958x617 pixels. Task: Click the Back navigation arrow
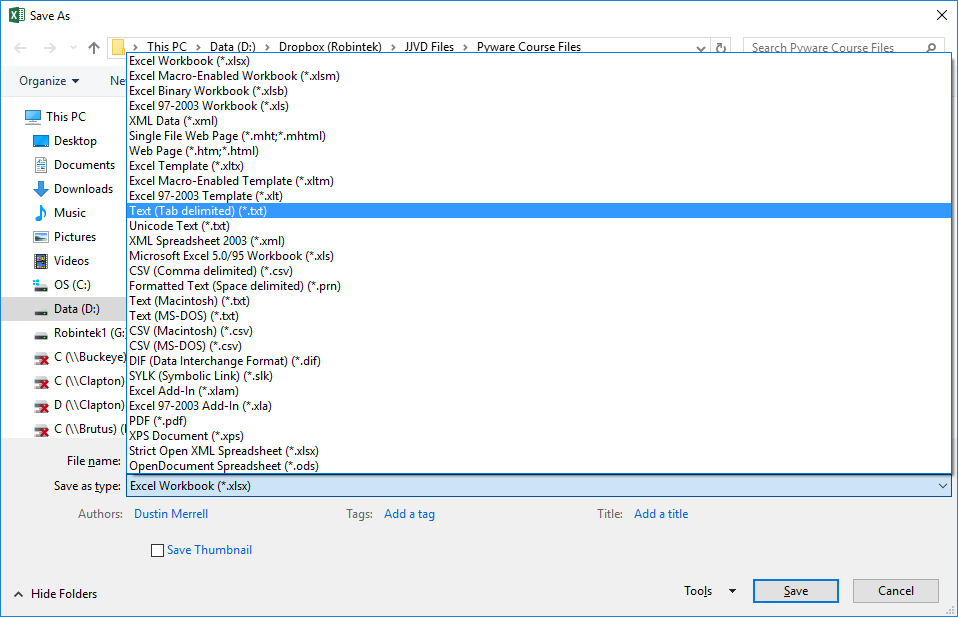20,48
